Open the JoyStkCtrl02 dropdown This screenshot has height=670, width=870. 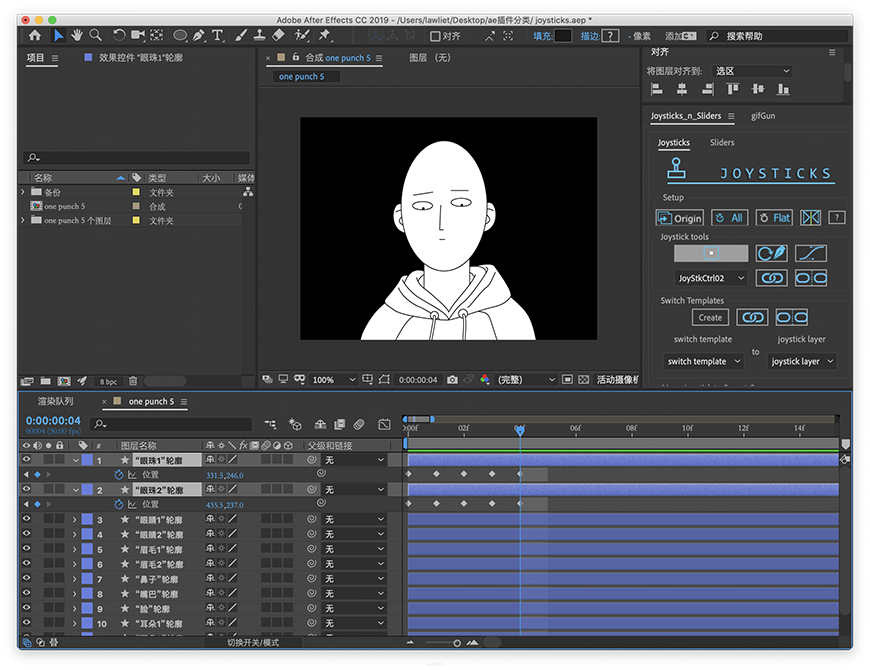tap(711, 279)
